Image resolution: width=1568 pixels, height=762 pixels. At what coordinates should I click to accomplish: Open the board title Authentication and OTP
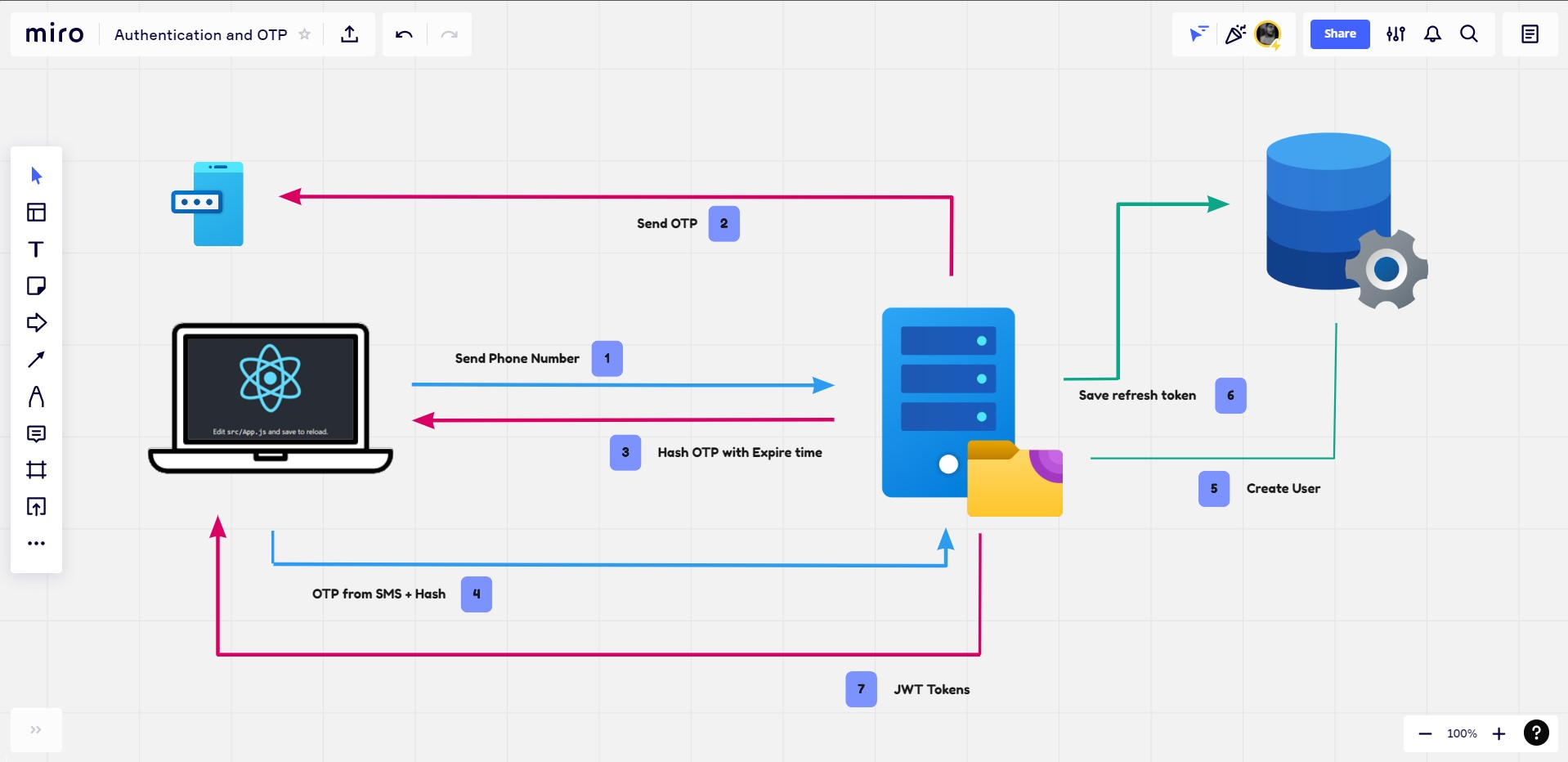tap(200, 34)
